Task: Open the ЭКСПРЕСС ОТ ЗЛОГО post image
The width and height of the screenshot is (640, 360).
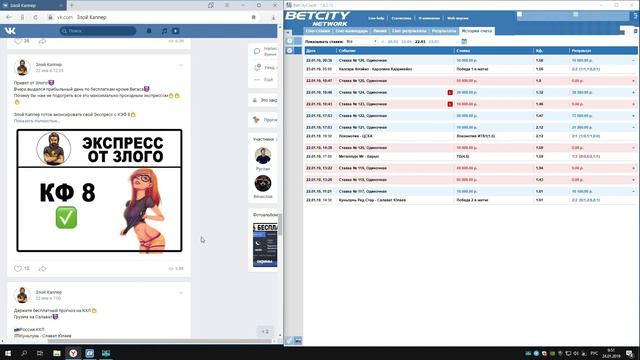Action: coord(99,191)
